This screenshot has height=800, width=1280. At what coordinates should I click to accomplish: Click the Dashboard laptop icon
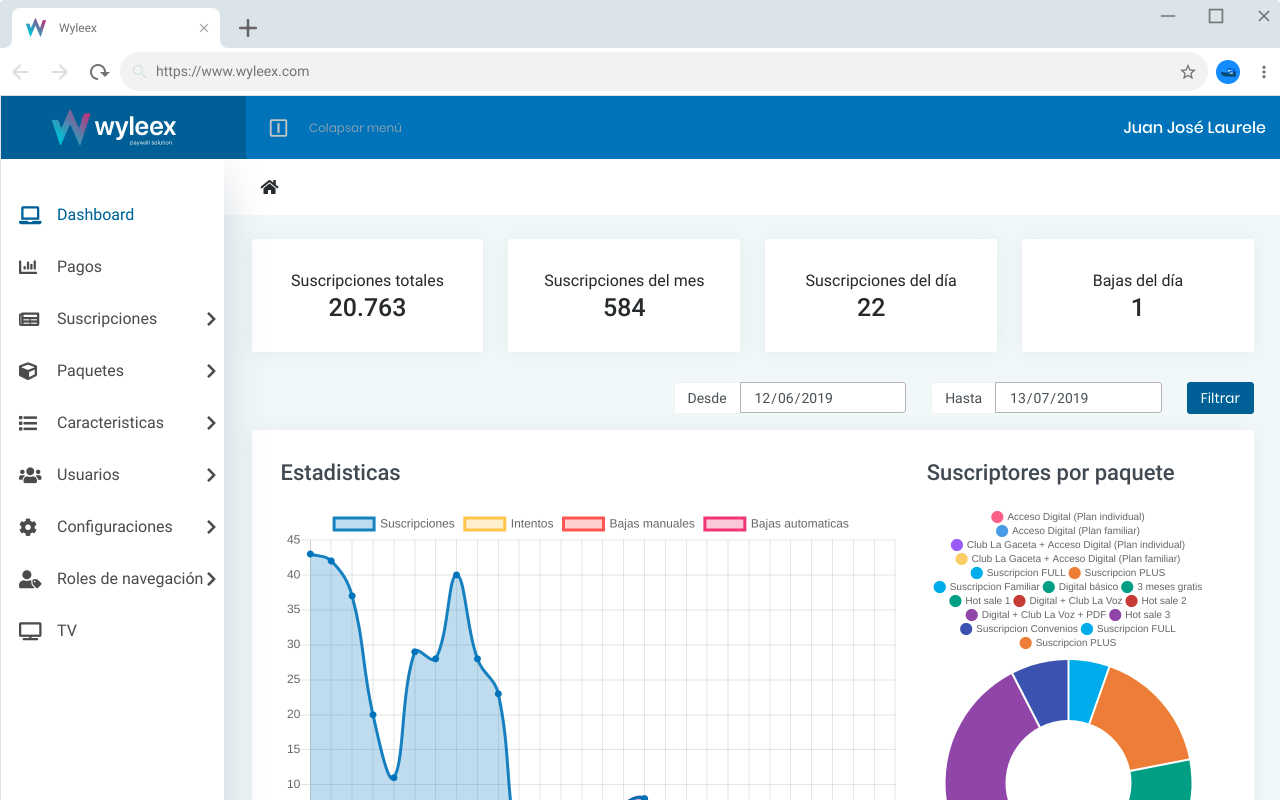pos(30,215)
